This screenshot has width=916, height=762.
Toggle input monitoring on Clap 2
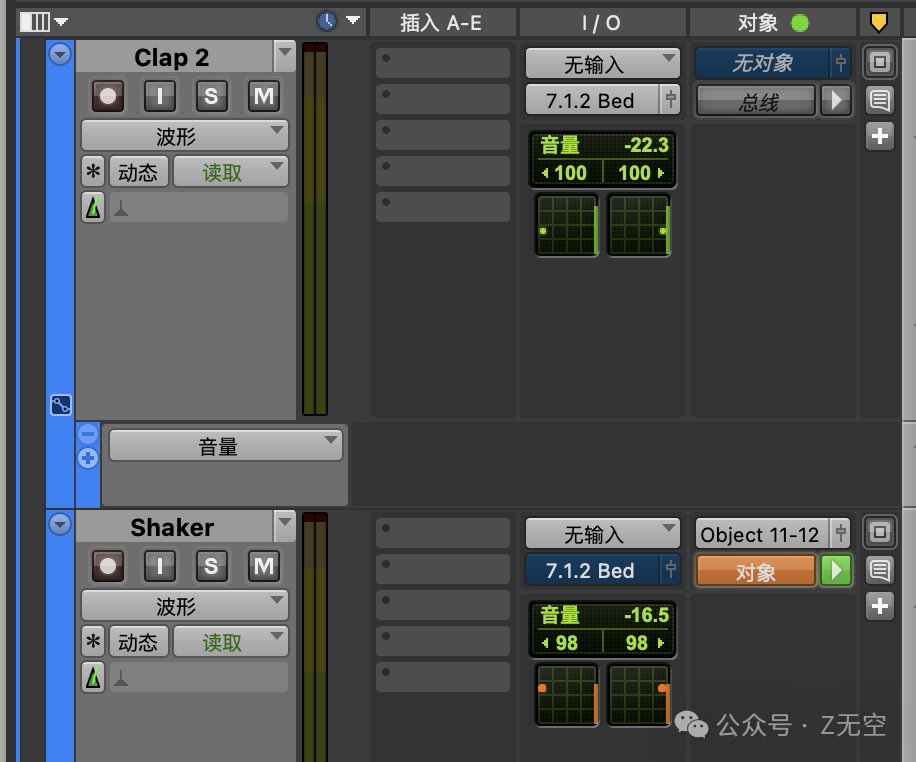tap(160, 96)
